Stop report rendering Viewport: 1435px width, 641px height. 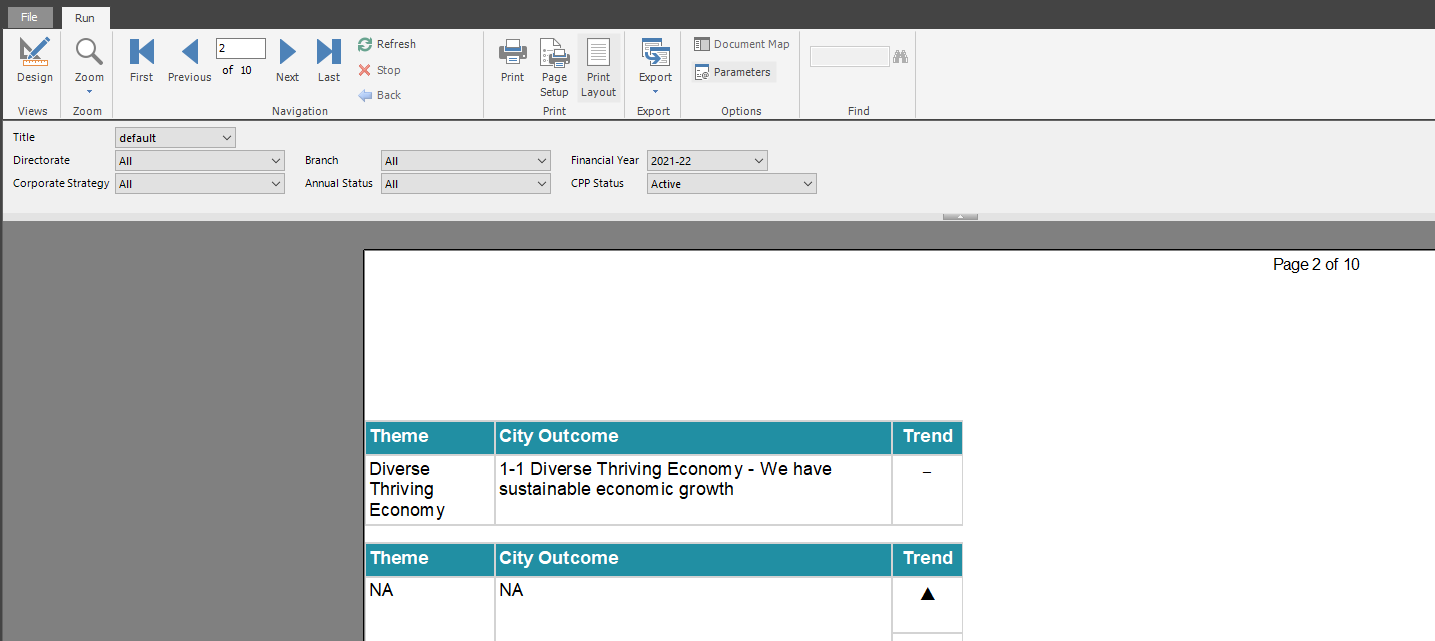pos(380,70)
